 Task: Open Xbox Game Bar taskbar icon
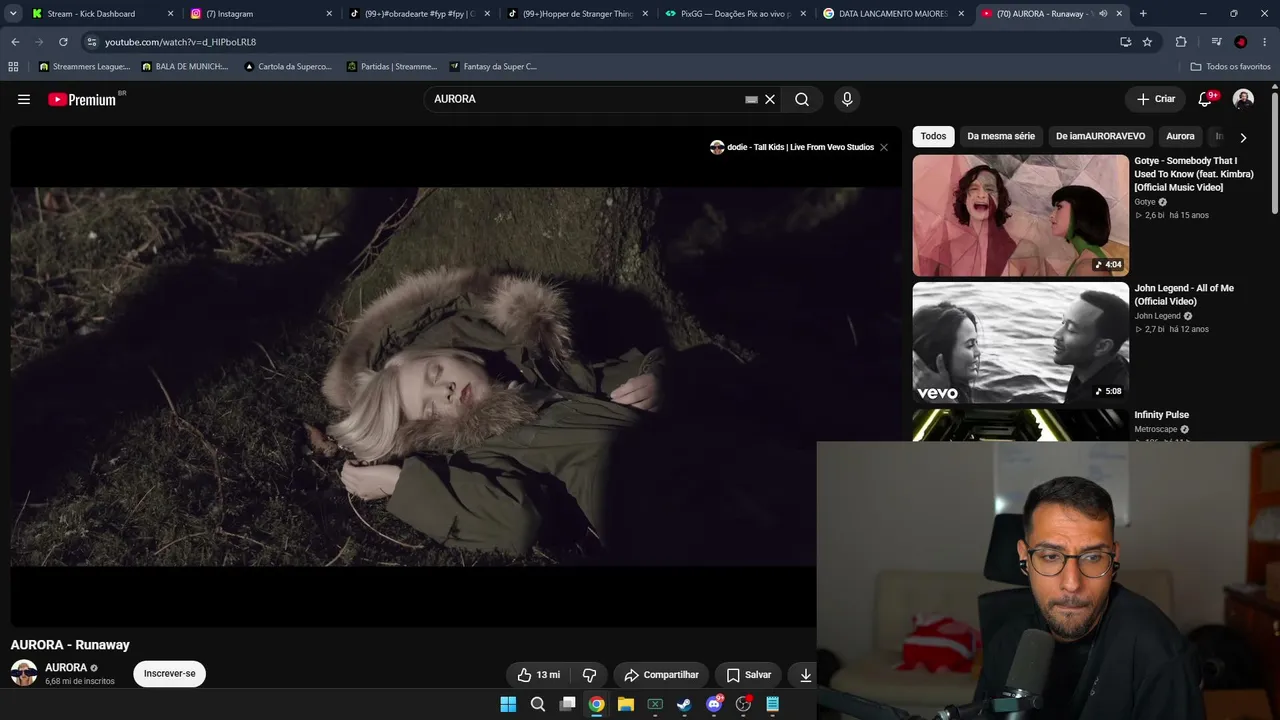[x=655, y=704]
